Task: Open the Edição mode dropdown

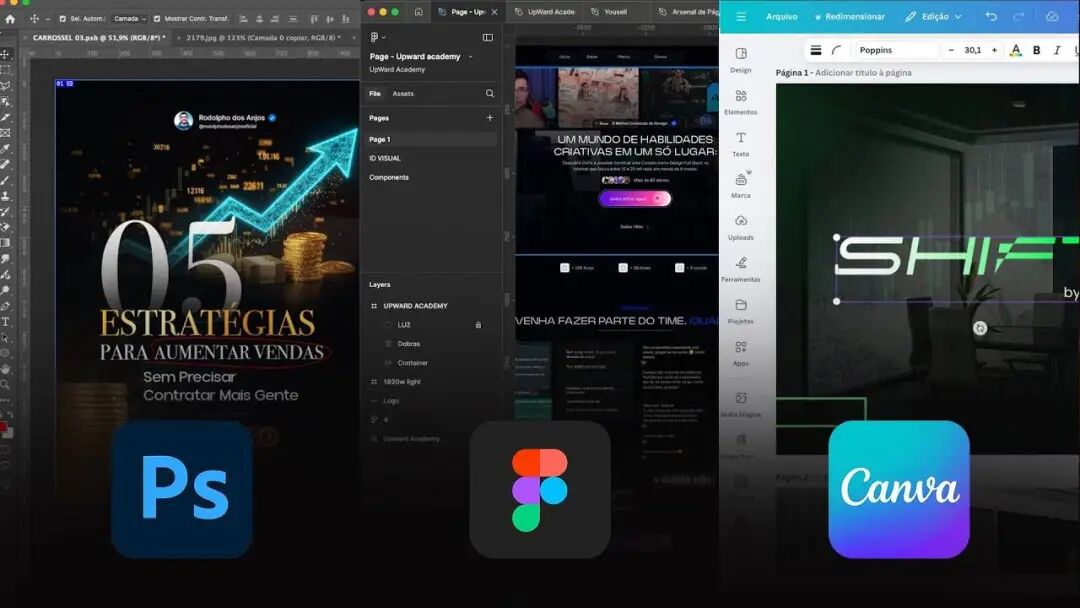Action: pos(933,16)
